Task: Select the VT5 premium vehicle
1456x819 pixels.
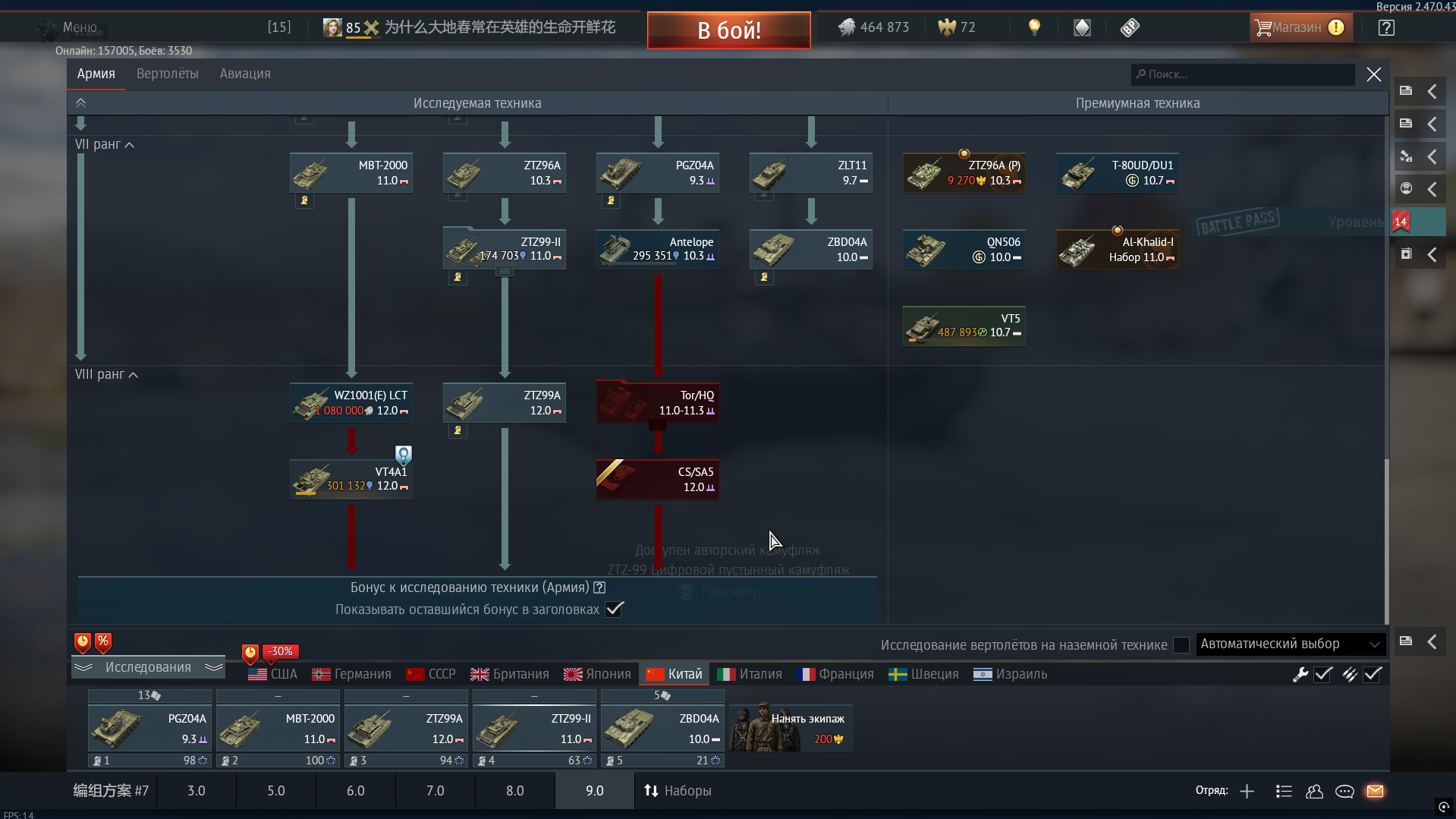Action: coord(964,326)
